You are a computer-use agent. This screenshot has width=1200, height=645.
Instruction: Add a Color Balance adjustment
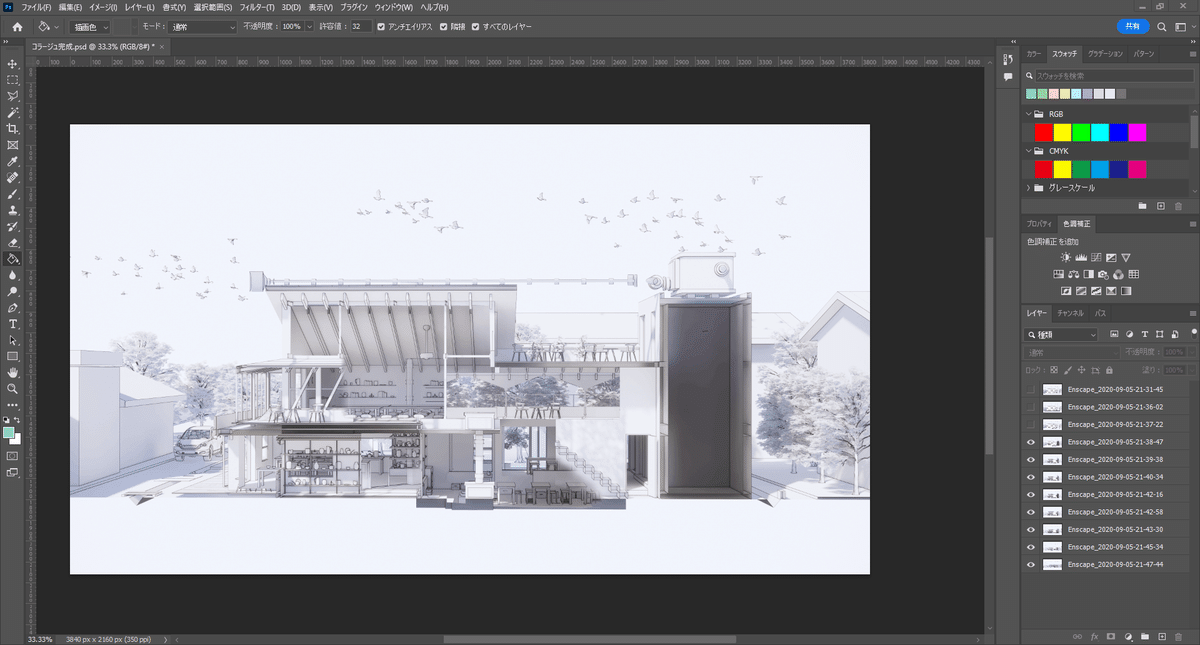1073,274
